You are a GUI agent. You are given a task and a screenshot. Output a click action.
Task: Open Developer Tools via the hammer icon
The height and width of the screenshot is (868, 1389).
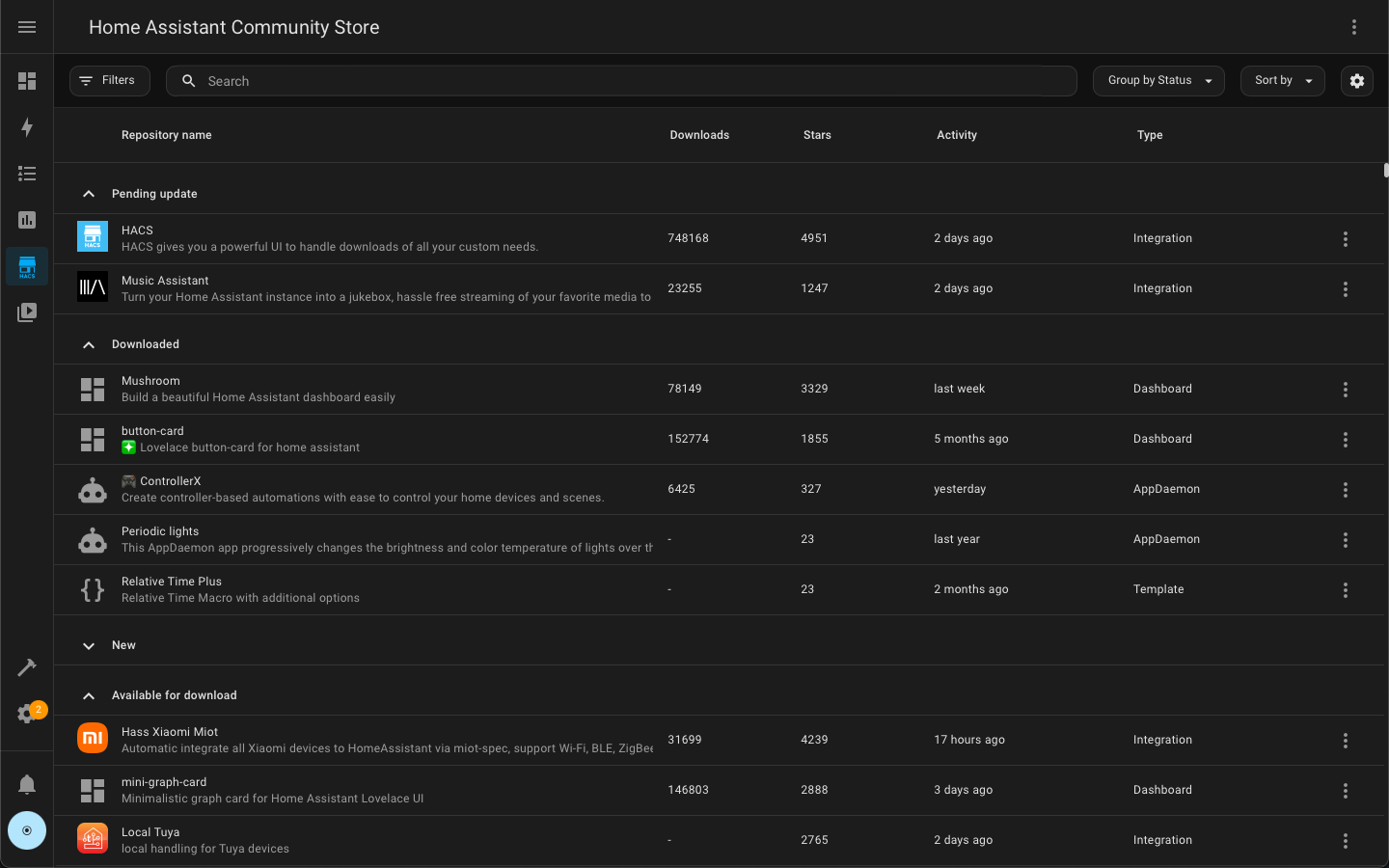pos(27,667)
